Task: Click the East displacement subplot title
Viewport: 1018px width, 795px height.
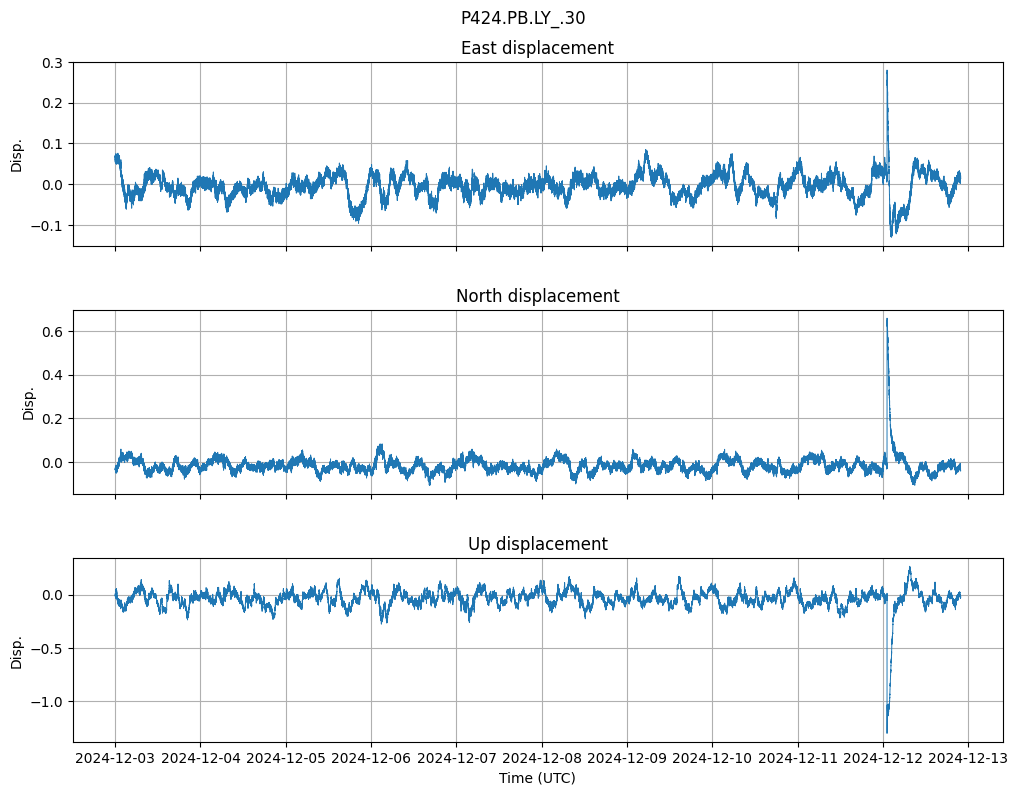Action: click(x=537, y=48)
